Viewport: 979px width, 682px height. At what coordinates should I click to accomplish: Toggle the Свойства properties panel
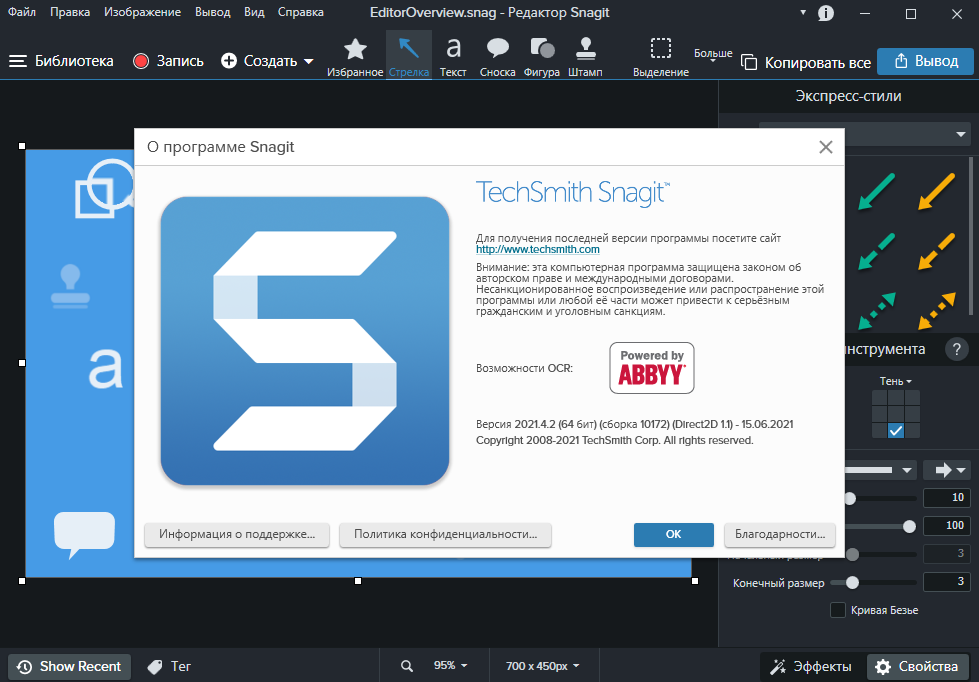coord(918,666)
